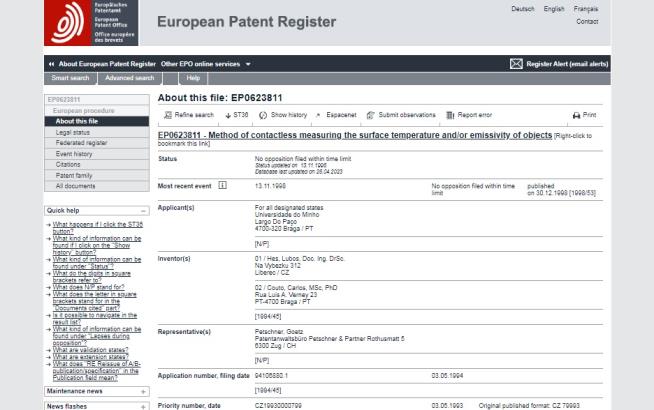
Task: Collapse the Quick help panel
Action: pos(144,210)
